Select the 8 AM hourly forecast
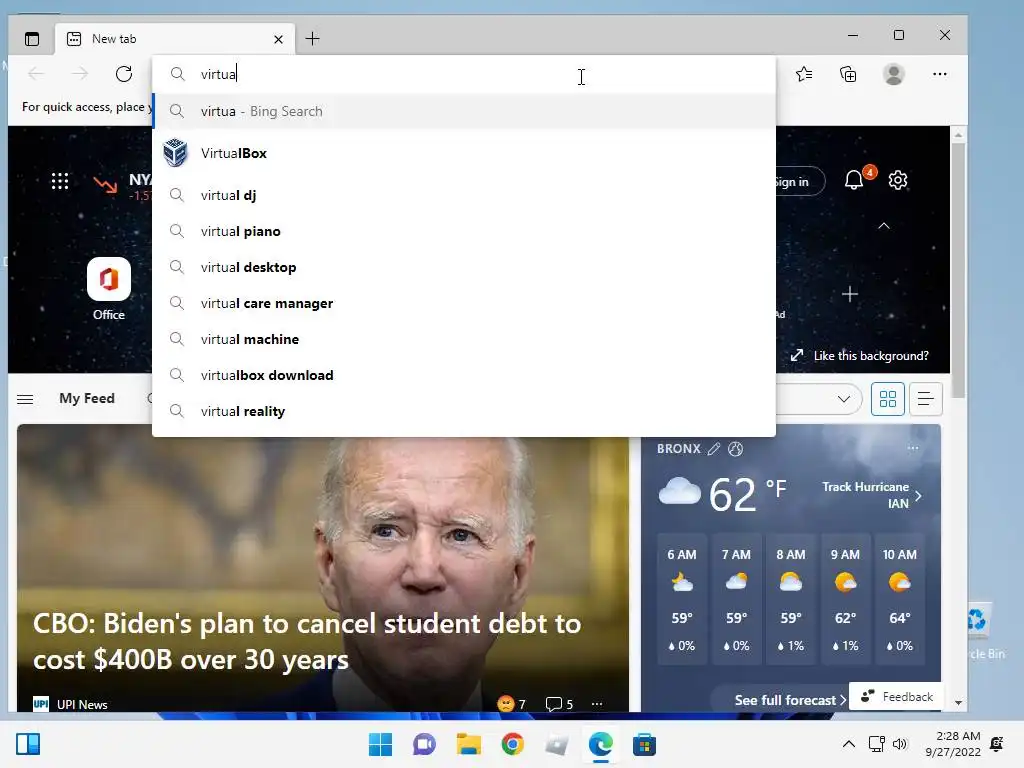 790,601
